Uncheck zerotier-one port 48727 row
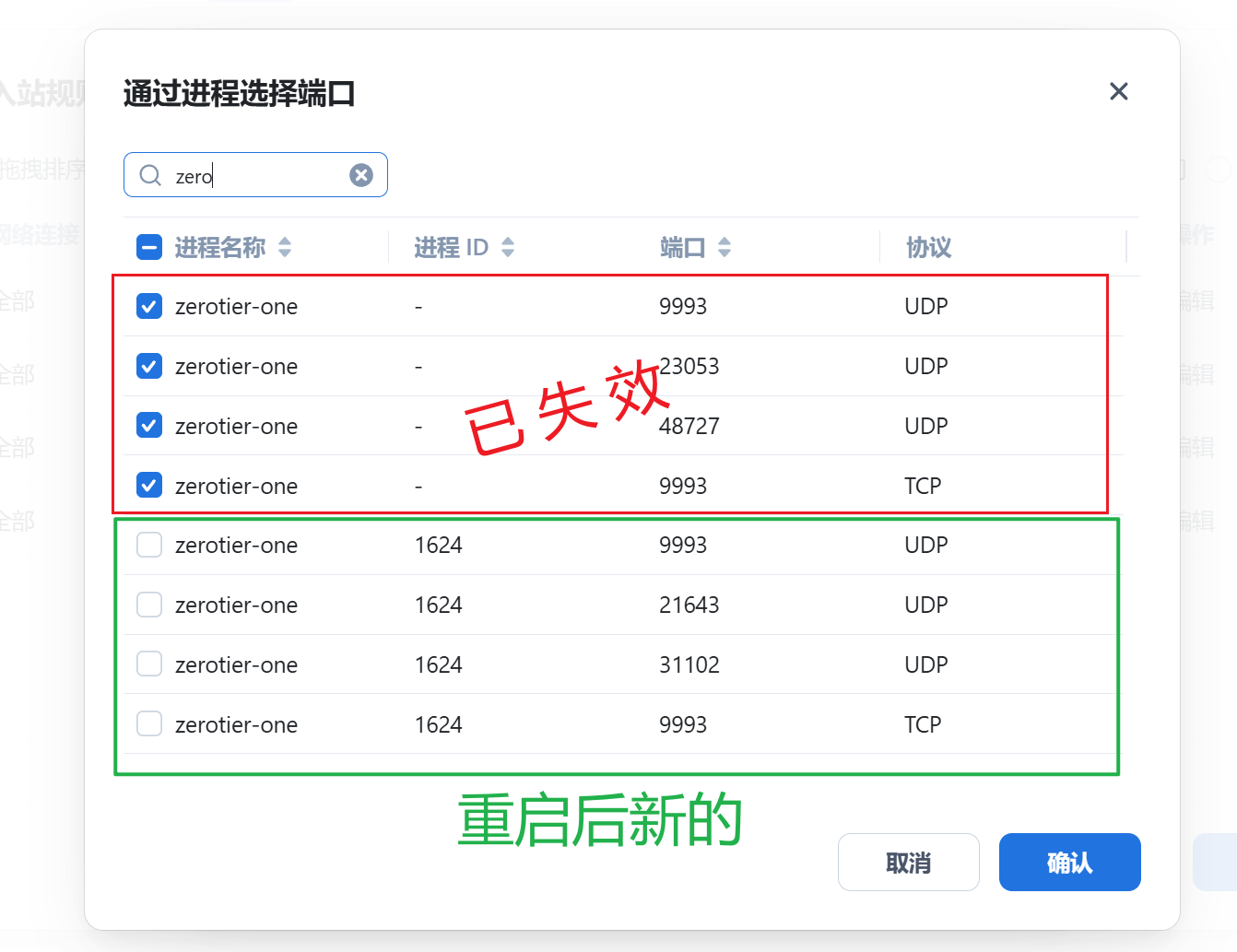Image resolution: width=1237 pixels, height=952 pixels. click(149, 425)
